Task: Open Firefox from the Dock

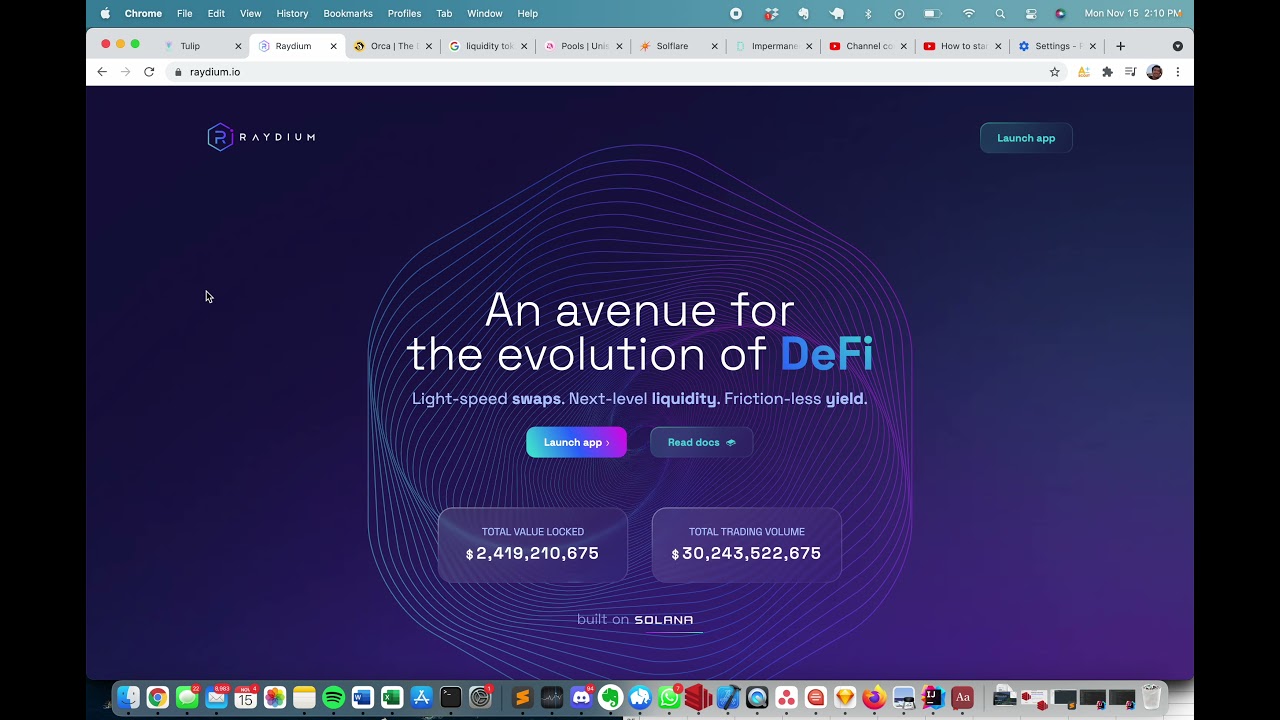Action: (874, 697)
